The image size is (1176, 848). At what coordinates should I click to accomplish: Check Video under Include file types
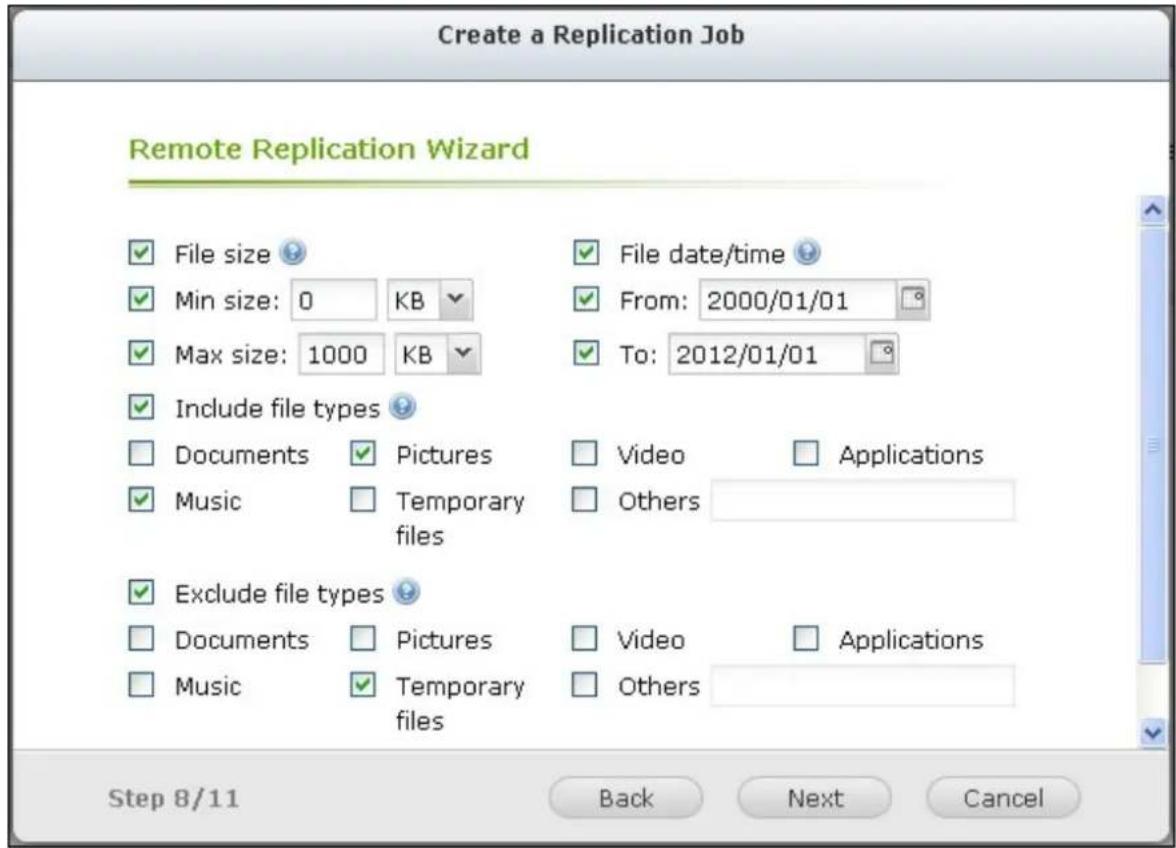585,454
